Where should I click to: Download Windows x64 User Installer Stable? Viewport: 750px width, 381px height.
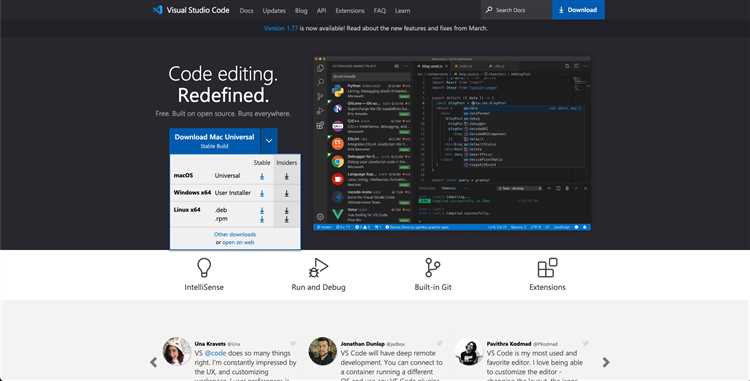[x=262, y=193]
